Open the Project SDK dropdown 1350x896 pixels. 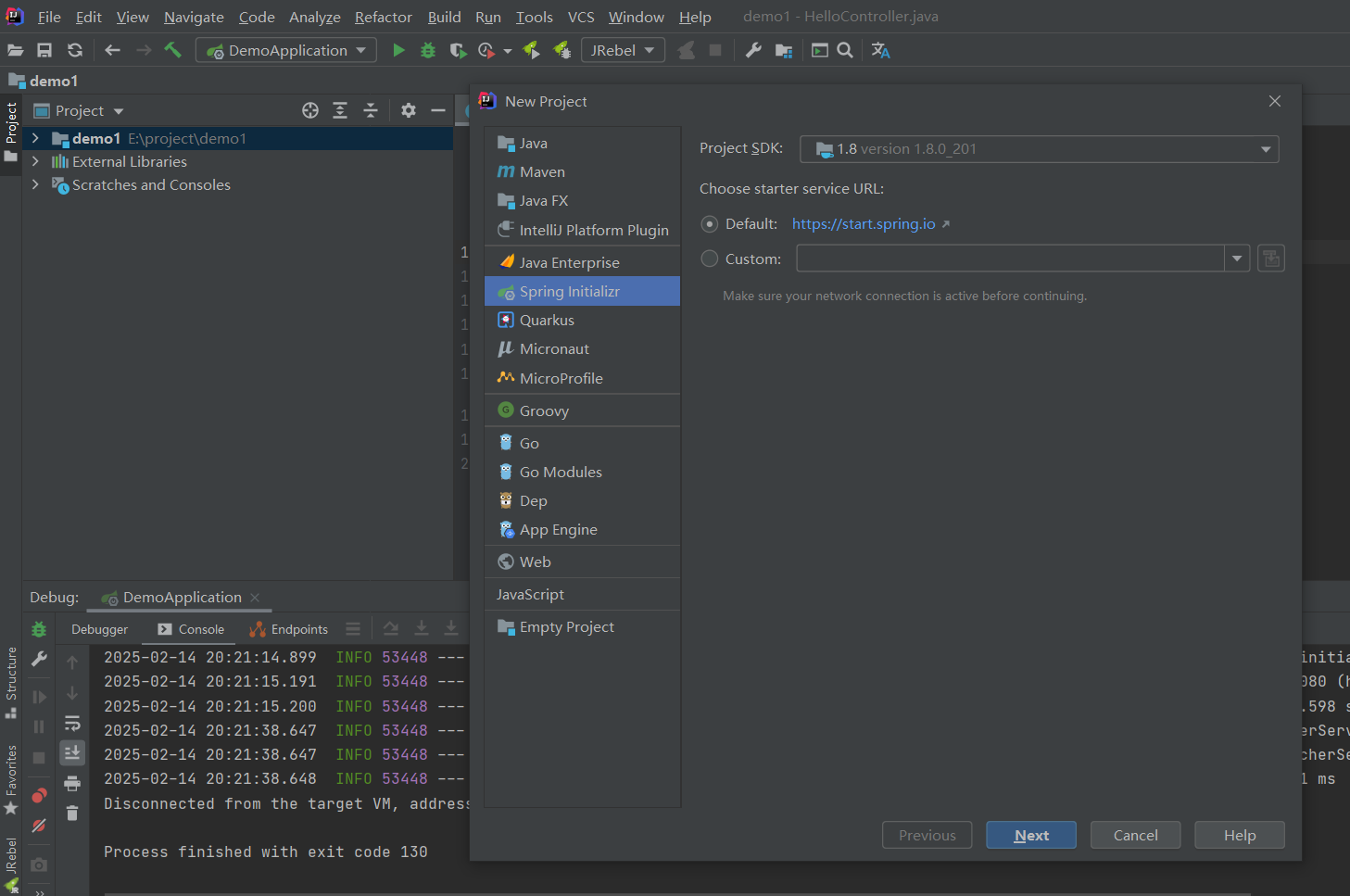[1039, 149]
